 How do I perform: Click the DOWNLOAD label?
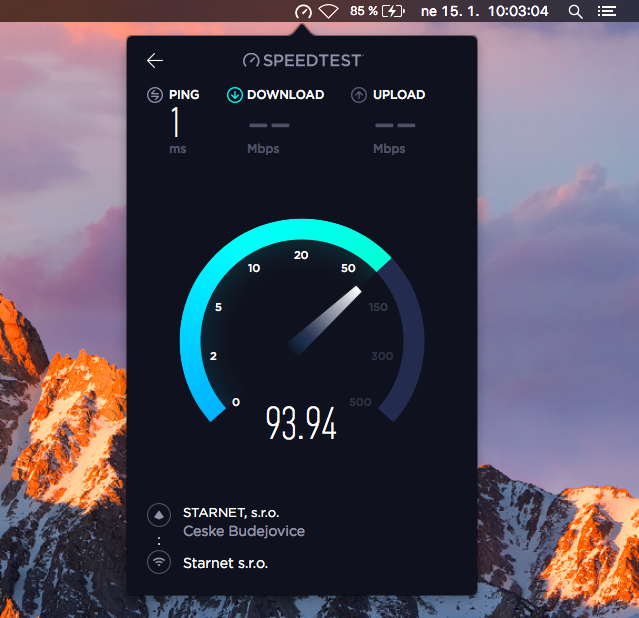(286, 95)
